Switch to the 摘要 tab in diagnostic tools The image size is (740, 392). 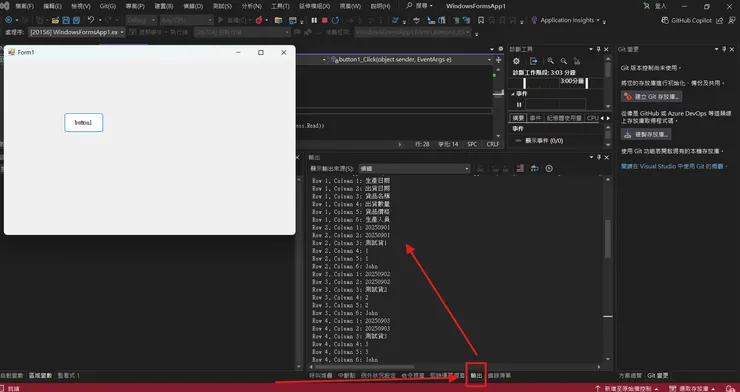click(518, 118)
